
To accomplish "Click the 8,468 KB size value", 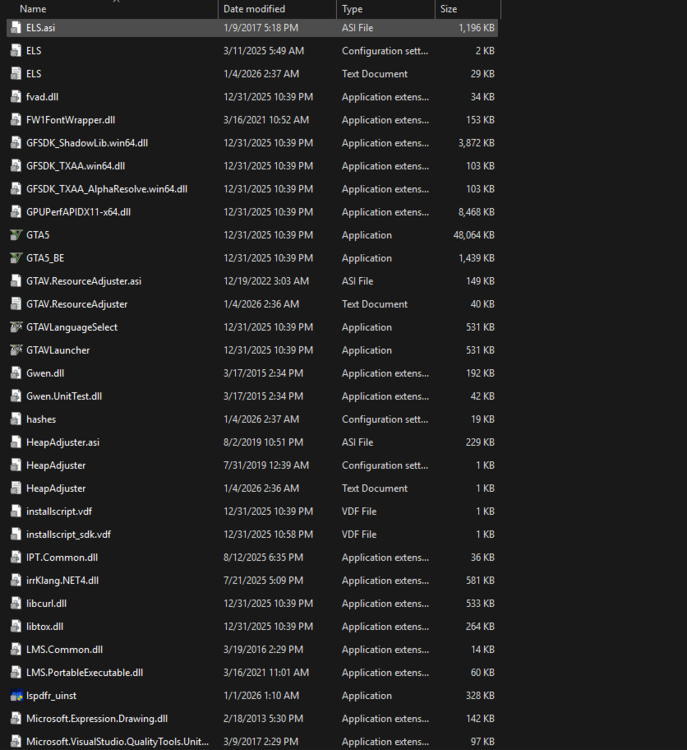I will click(476, 212).
